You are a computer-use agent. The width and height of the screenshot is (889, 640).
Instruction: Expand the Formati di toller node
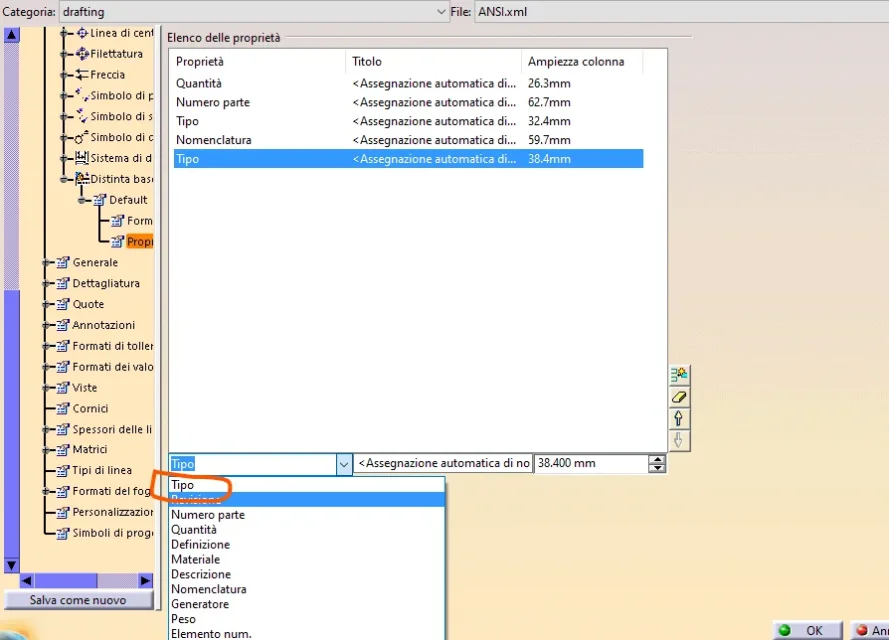click(46, 346)
